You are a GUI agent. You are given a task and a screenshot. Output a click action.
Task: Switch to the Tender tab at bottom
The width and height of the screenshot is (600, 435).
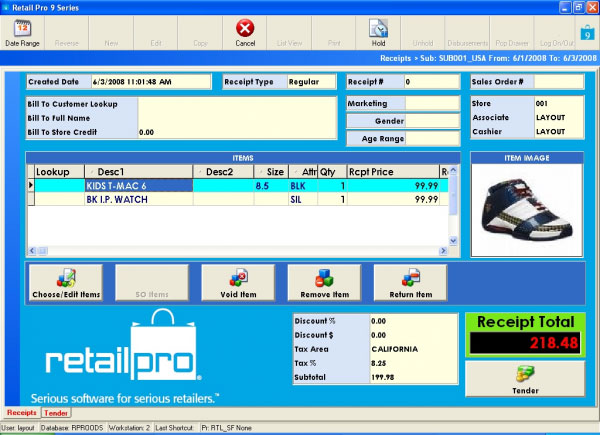(56, 413)
